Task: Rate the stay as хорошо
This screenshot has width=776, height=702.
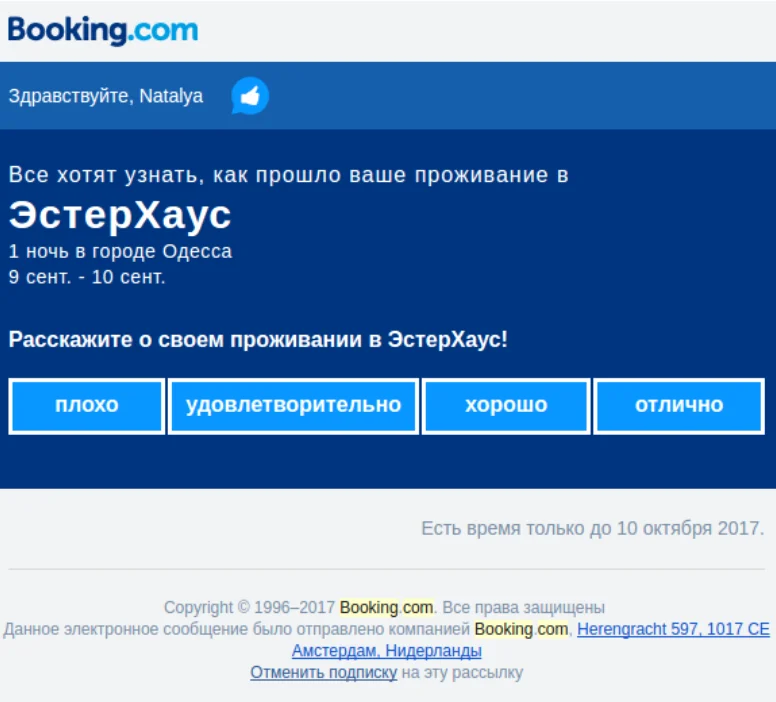Action: 506,406
